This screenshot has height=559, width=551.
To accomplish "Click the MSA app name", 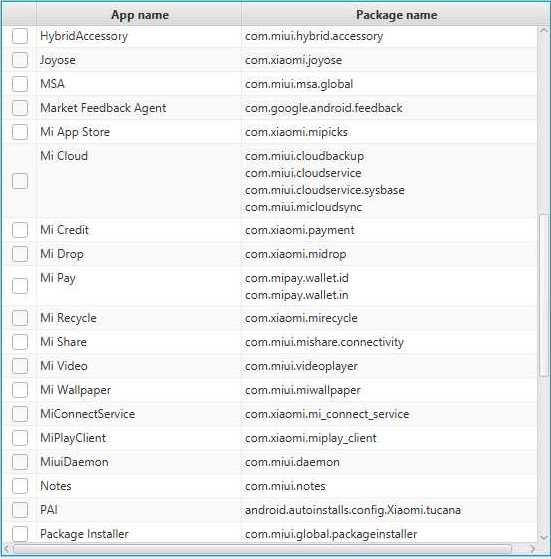I will click(x=52, y=84).
